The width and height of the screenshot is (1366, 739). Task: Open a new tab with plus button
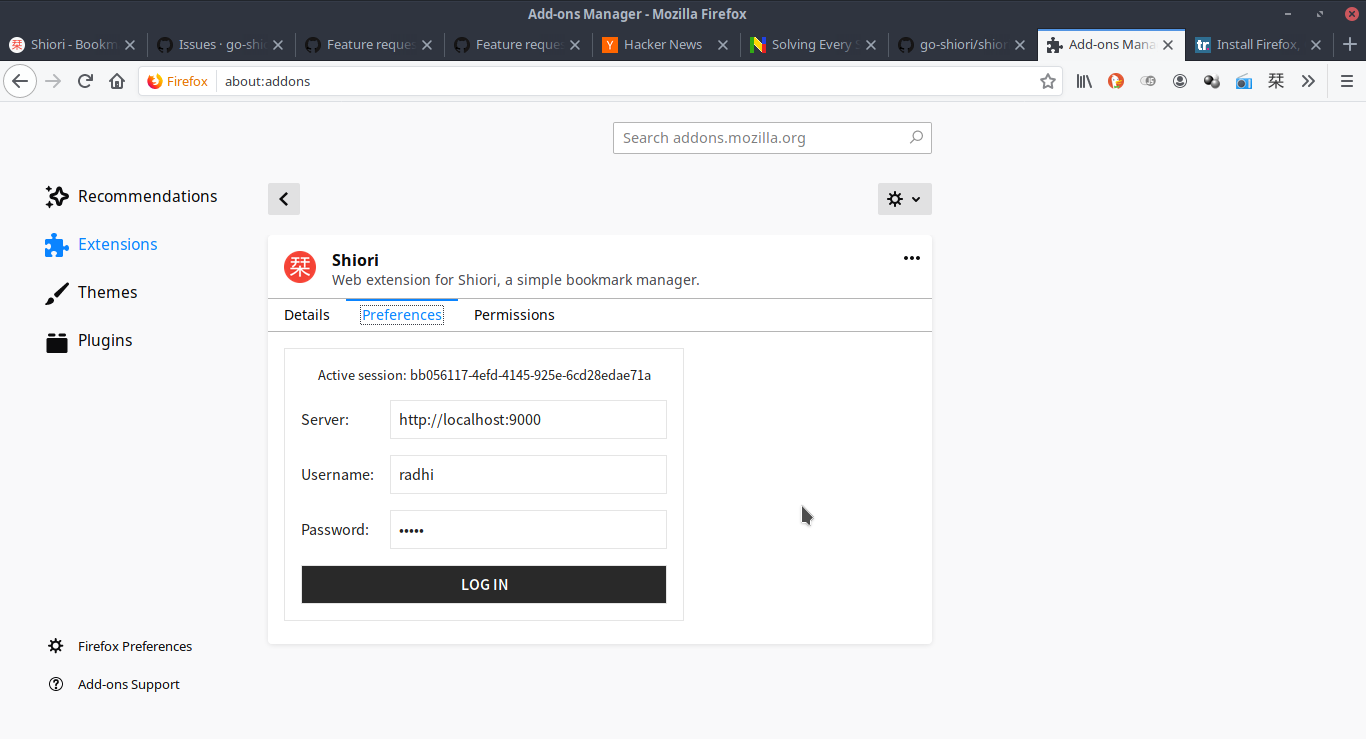coord(1350,44)
